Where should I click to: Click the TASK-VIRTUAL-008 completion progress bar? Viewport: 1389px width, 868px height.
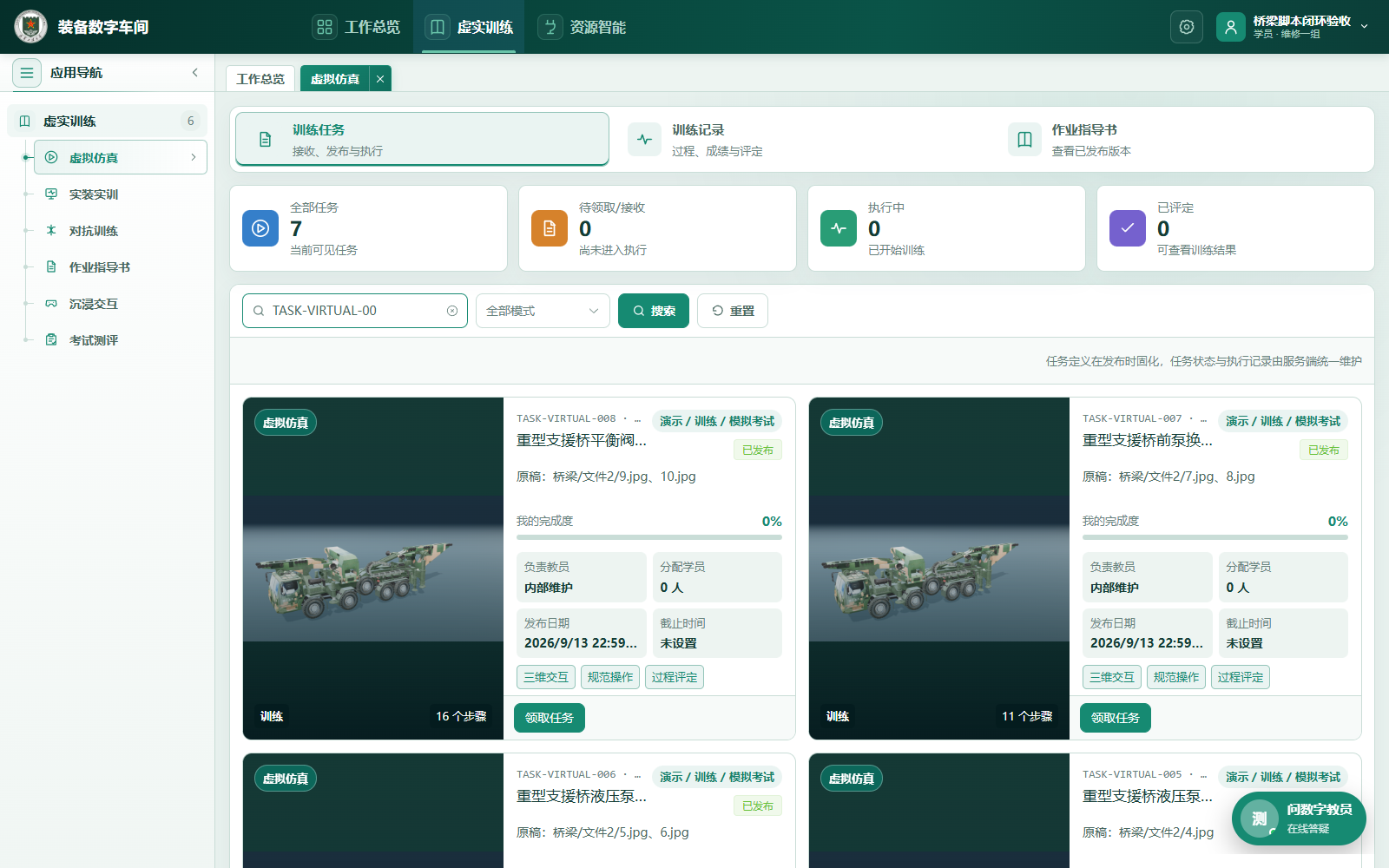tap(649, 537)
